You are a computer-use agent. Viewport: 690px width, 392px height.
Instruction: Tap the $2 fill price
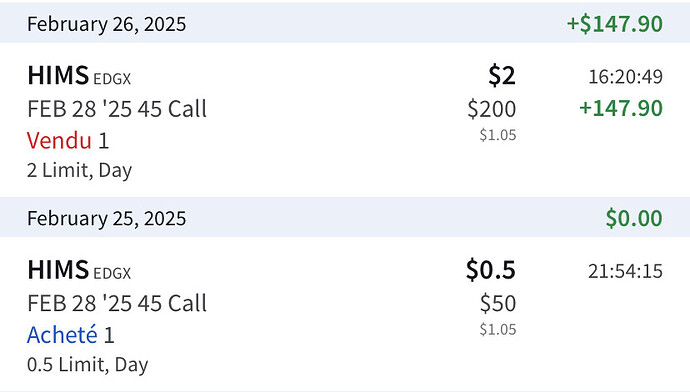click(x=502, y=76)
